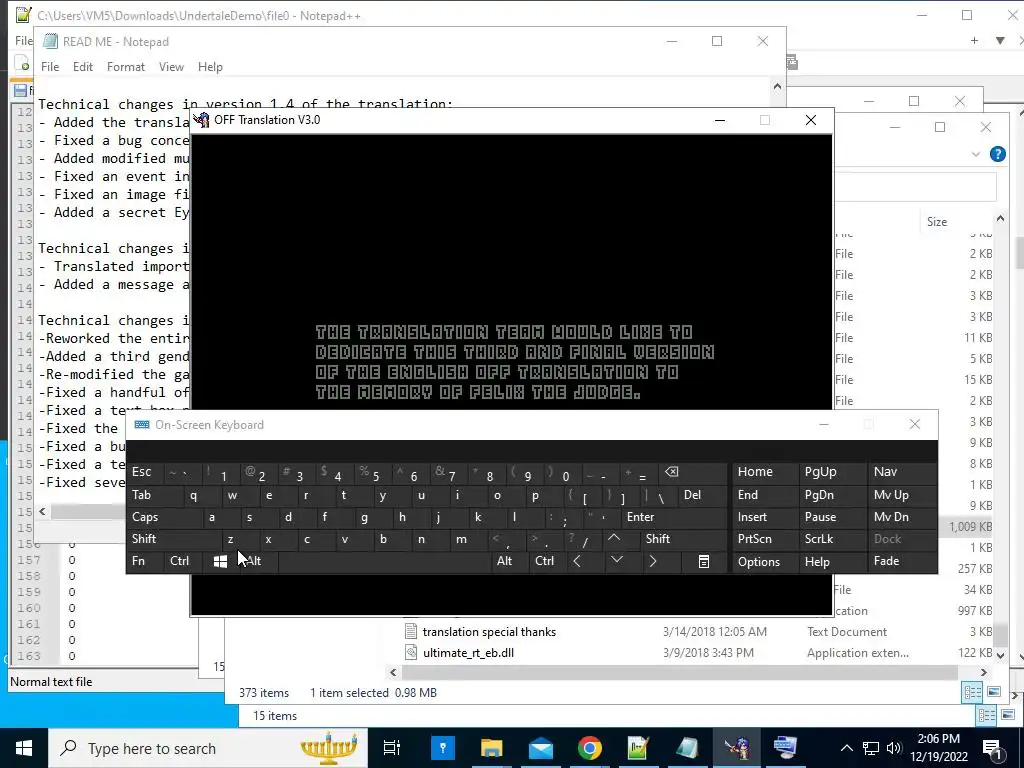The image size is (1024, 768).
Task: Switch to OFF game in taskbar
Action: pos(736,748)
